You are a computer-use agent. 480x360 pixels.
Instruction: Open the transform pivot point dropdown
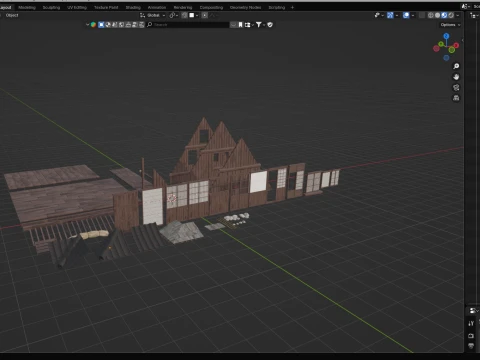tap(173, 15)
